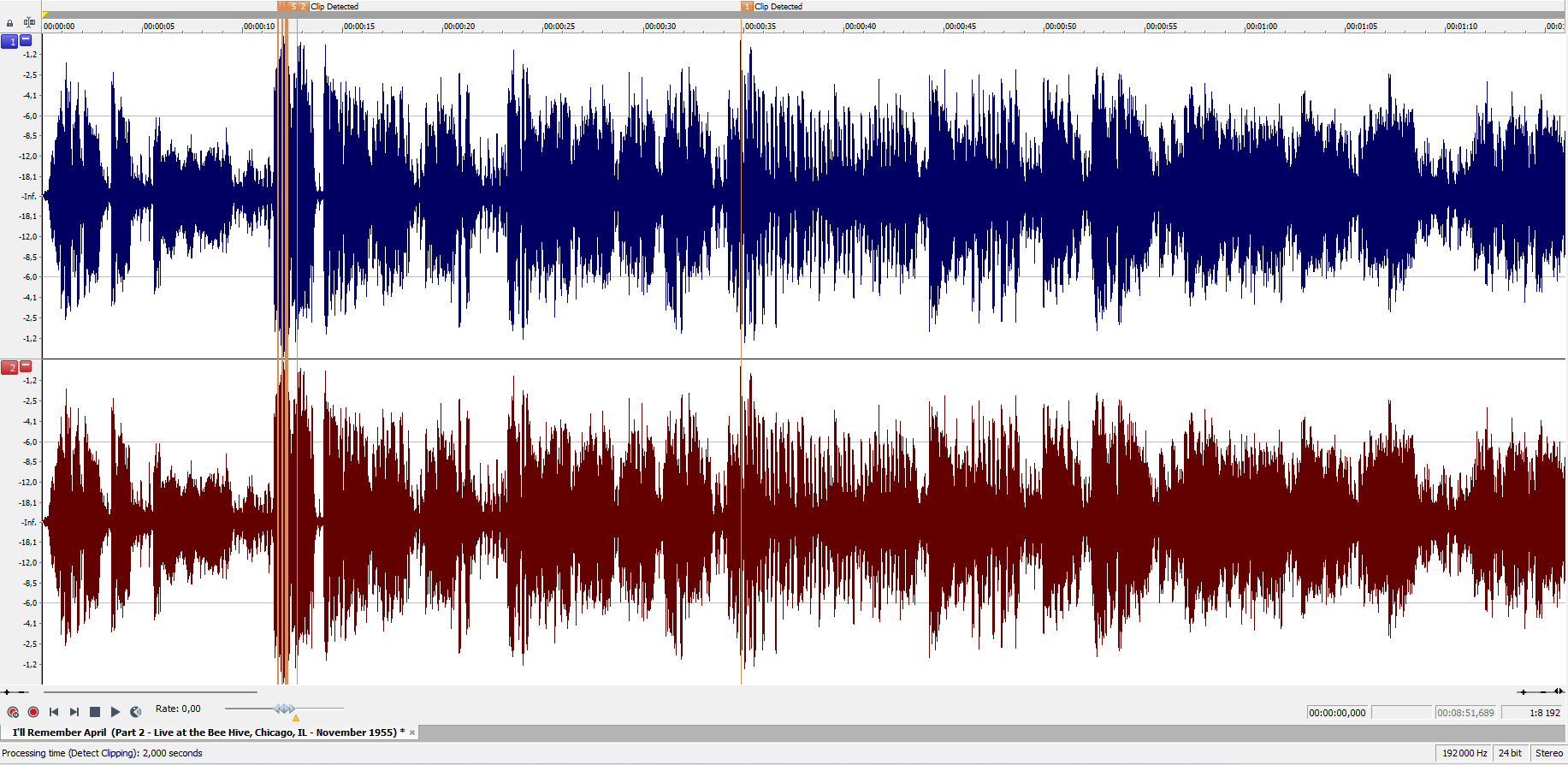Click the scrub/loop playback speaker icon
The width and height of the screenshot is (1568, 765).
(136, 712)
